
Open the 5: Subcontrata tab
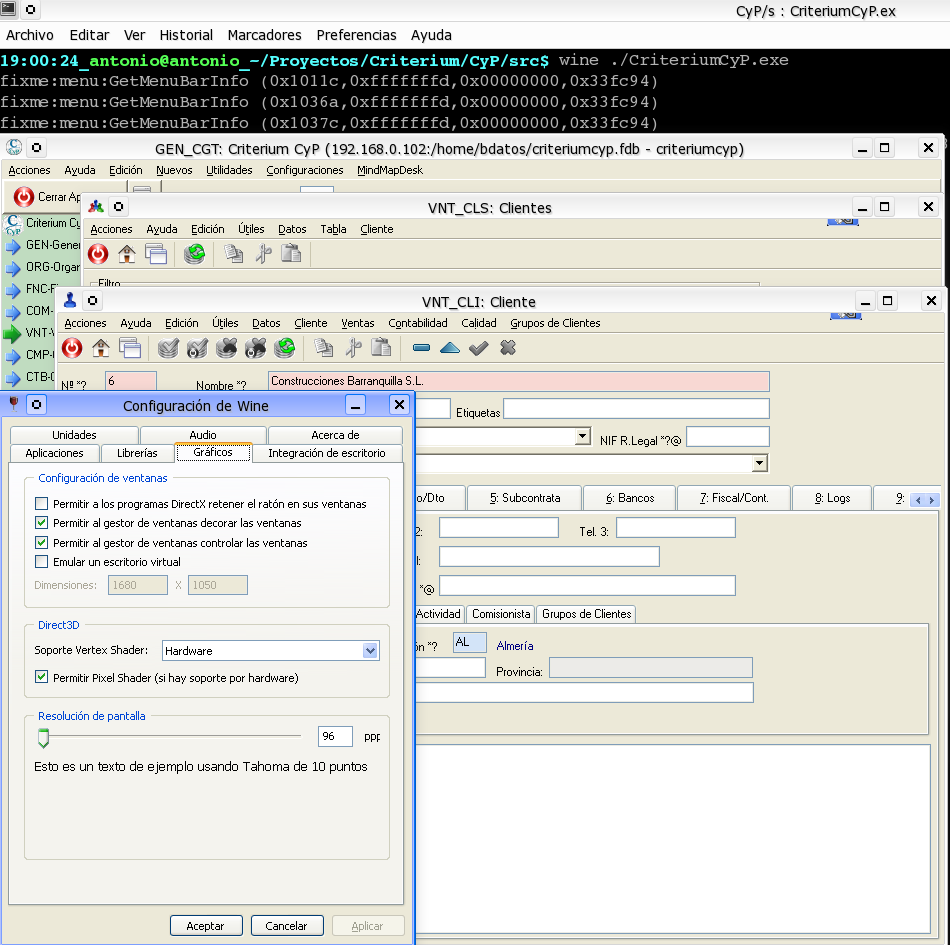click(525, 498)
